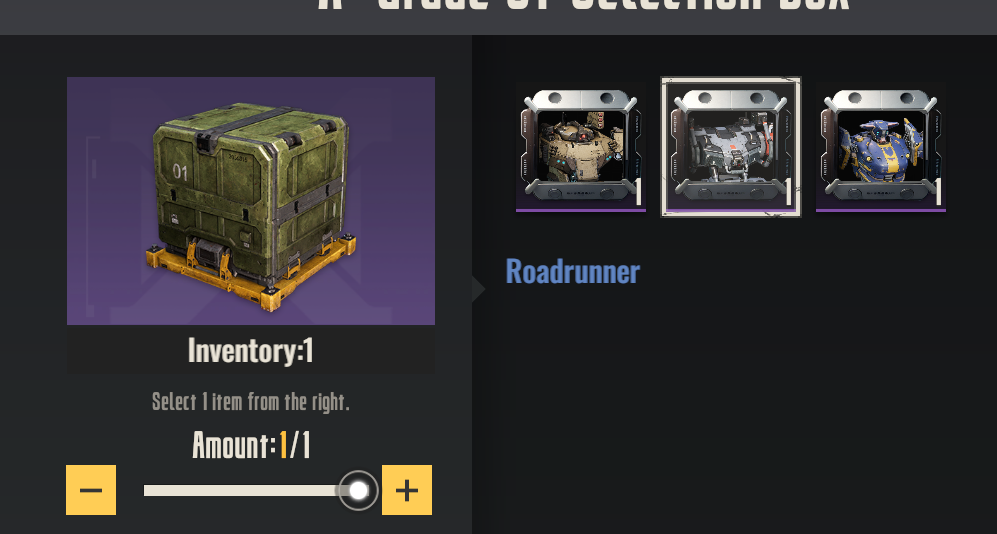Click the 'Select 1 item from the right' hint

click(251, 402)
